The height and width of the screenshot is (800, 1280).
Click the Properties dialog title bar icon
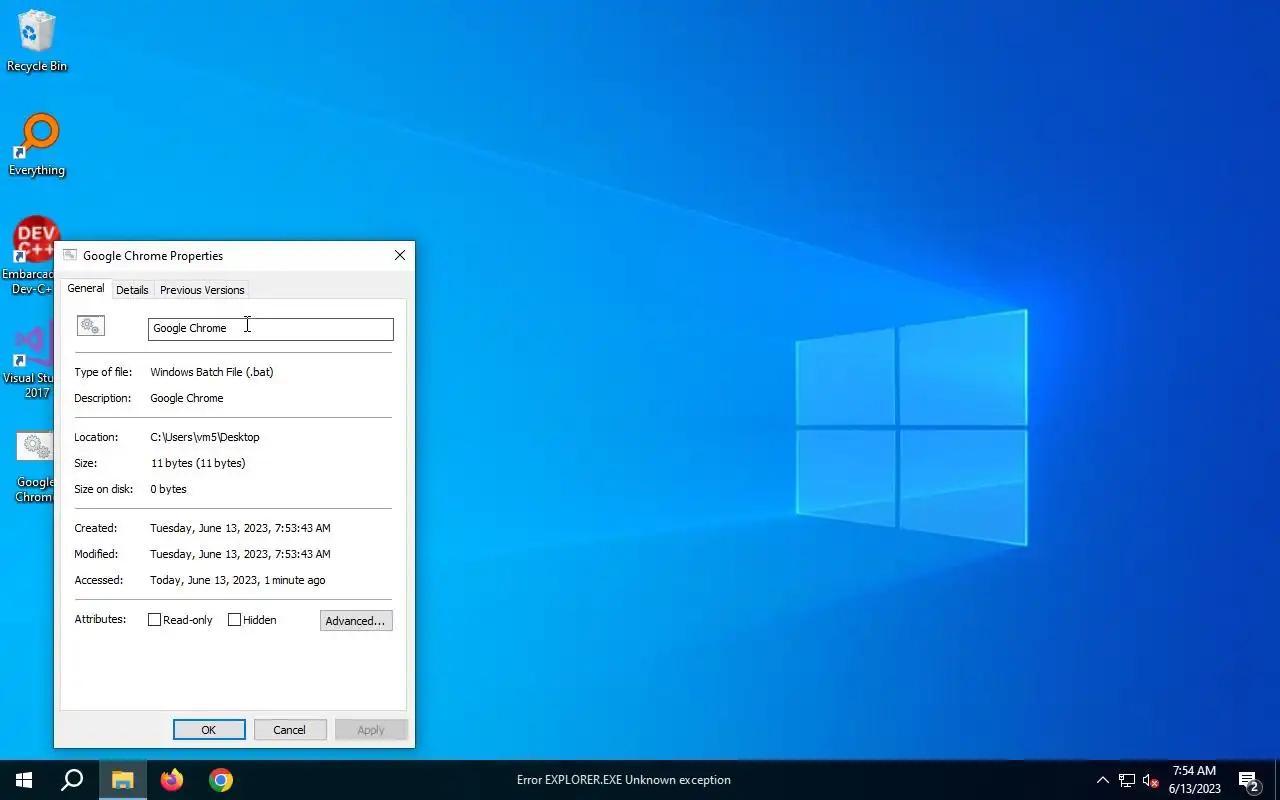click(x=69, y=255)
